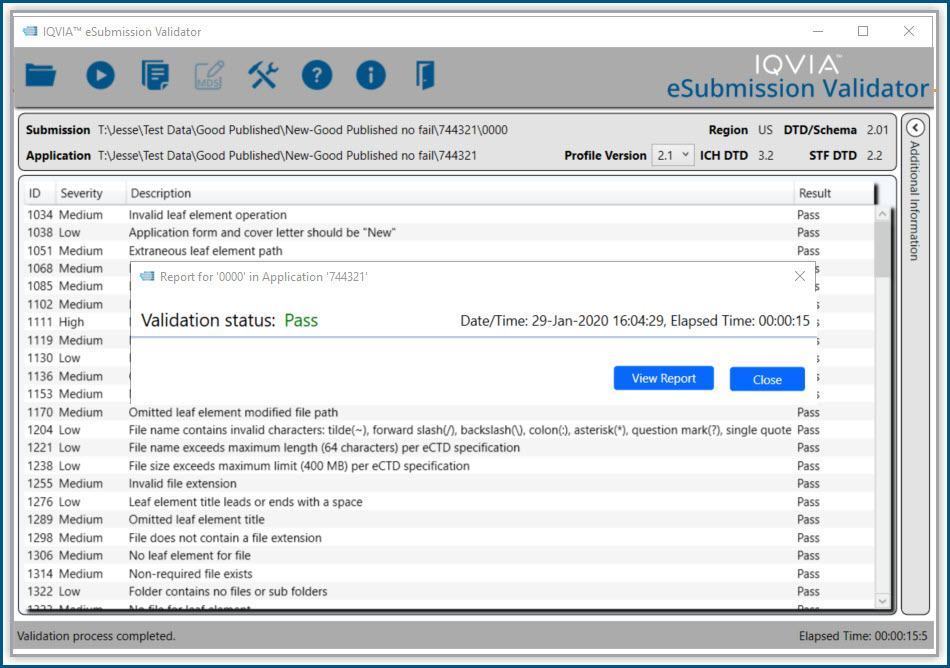
Task: Open settings with the tools icon
Action: 264,75
